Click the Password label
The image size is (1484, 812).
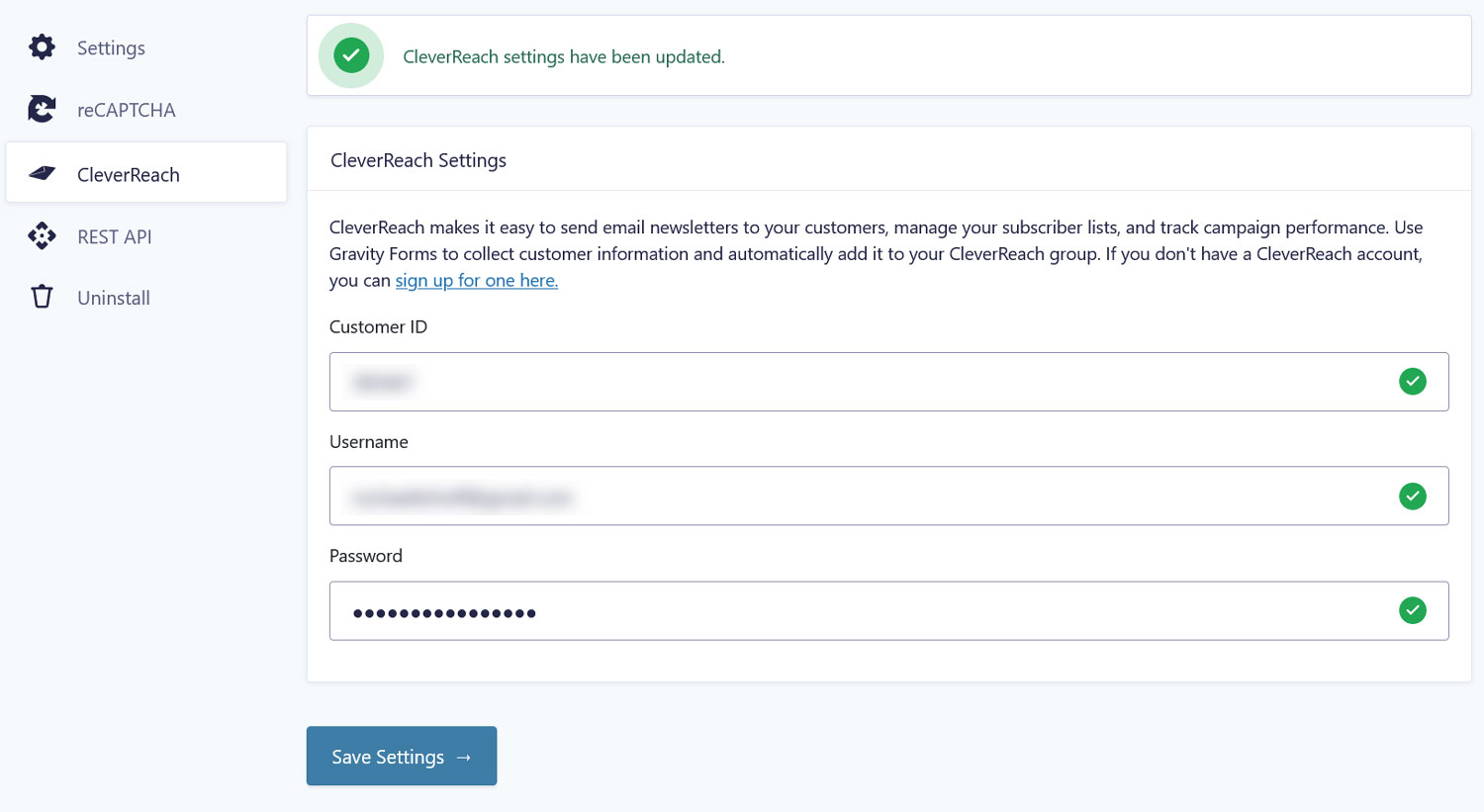pos(366,556)
